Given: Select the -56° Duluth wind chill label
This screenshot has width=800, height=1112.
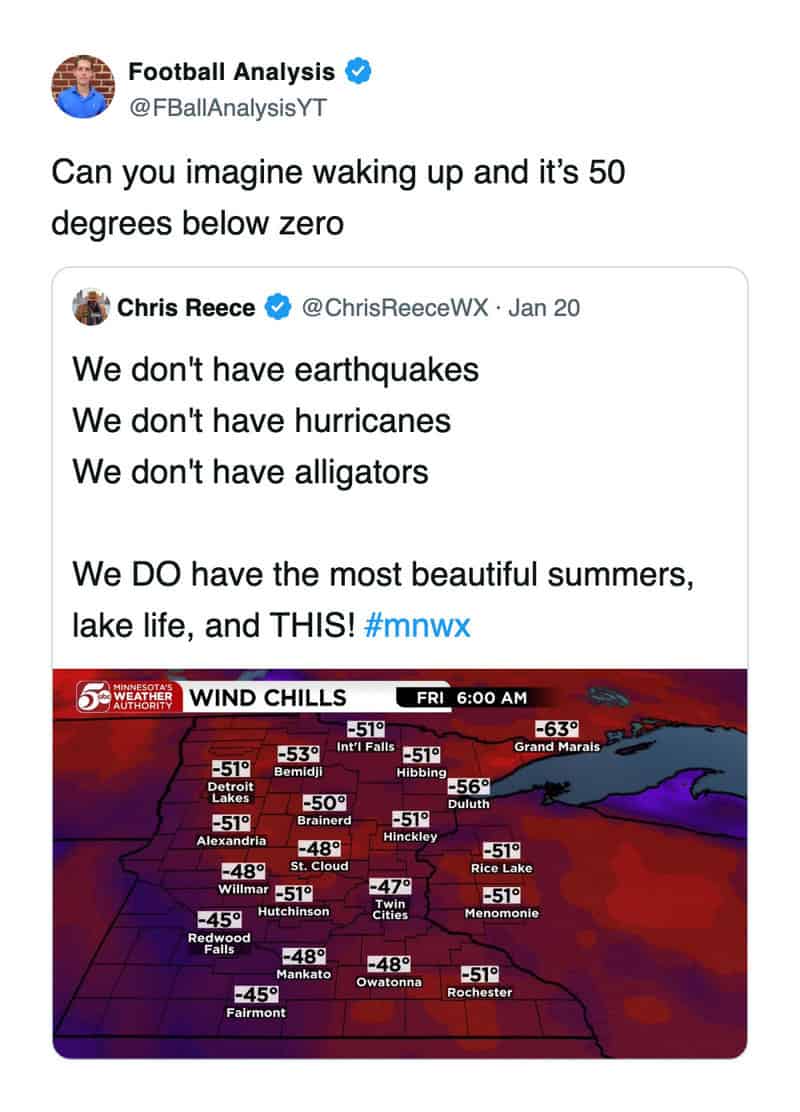Looking at the screenshot, I should pyautogui.click(x=469, y=789).
